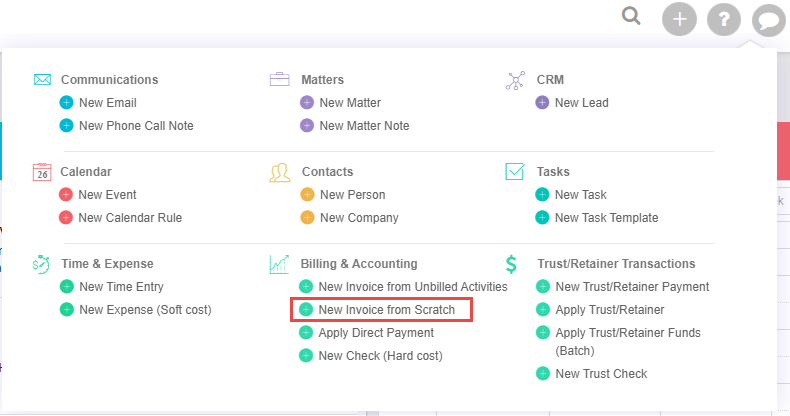
Task: Click the CRM network icon
Action: [x=515, y=81]
